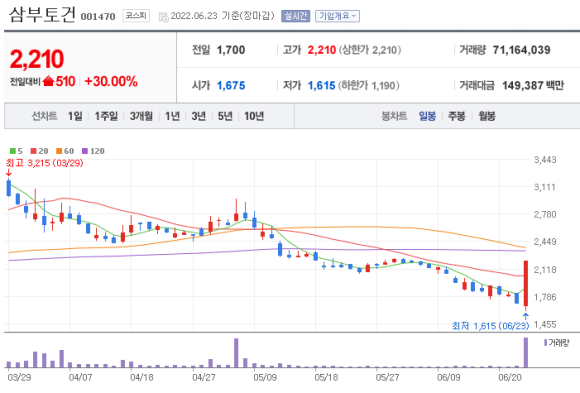
Task: Click the tallest volume bar near 05/09
Action: tap(236, 353)
